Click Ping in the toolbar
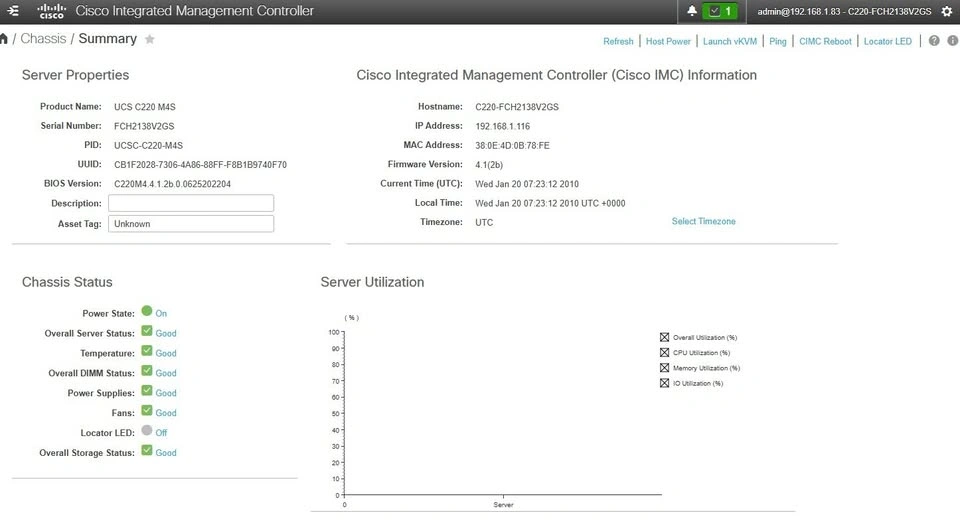This screenshot has height=521, width=960. click(x=778, y=42)
